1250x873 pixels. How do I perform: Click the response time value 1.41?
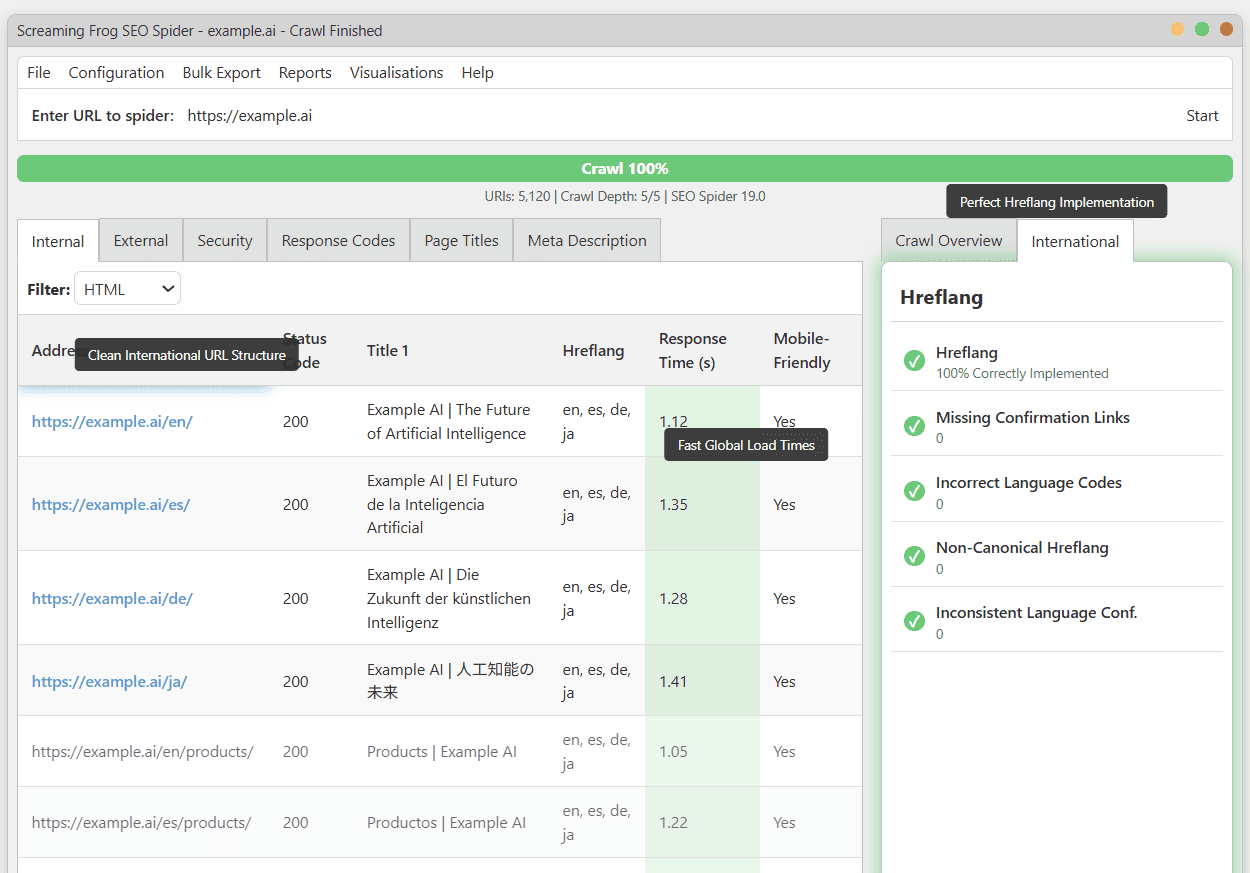(x=673, y=682)
